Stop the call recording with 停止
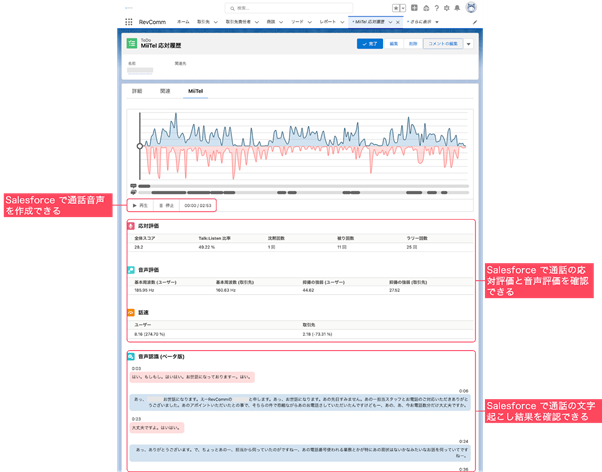The image size is (602, 472). (167, 205)
